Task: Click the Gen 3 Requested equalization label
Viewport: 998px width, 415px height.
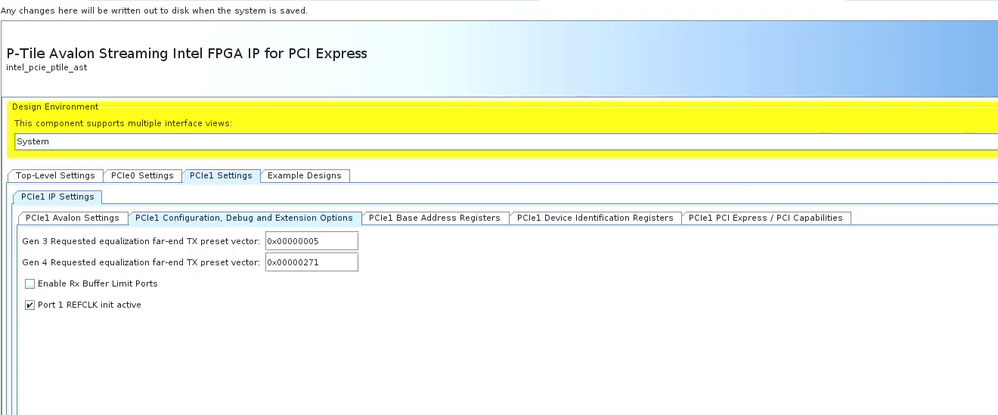Action: coord(141,241)
